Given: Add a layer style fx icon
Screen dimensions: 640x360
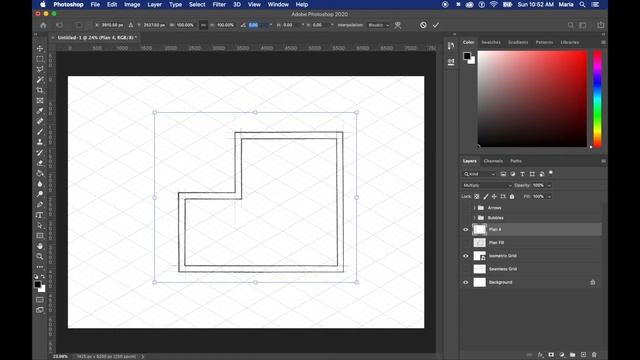Looking at the screenshot, I should [540, 355].
